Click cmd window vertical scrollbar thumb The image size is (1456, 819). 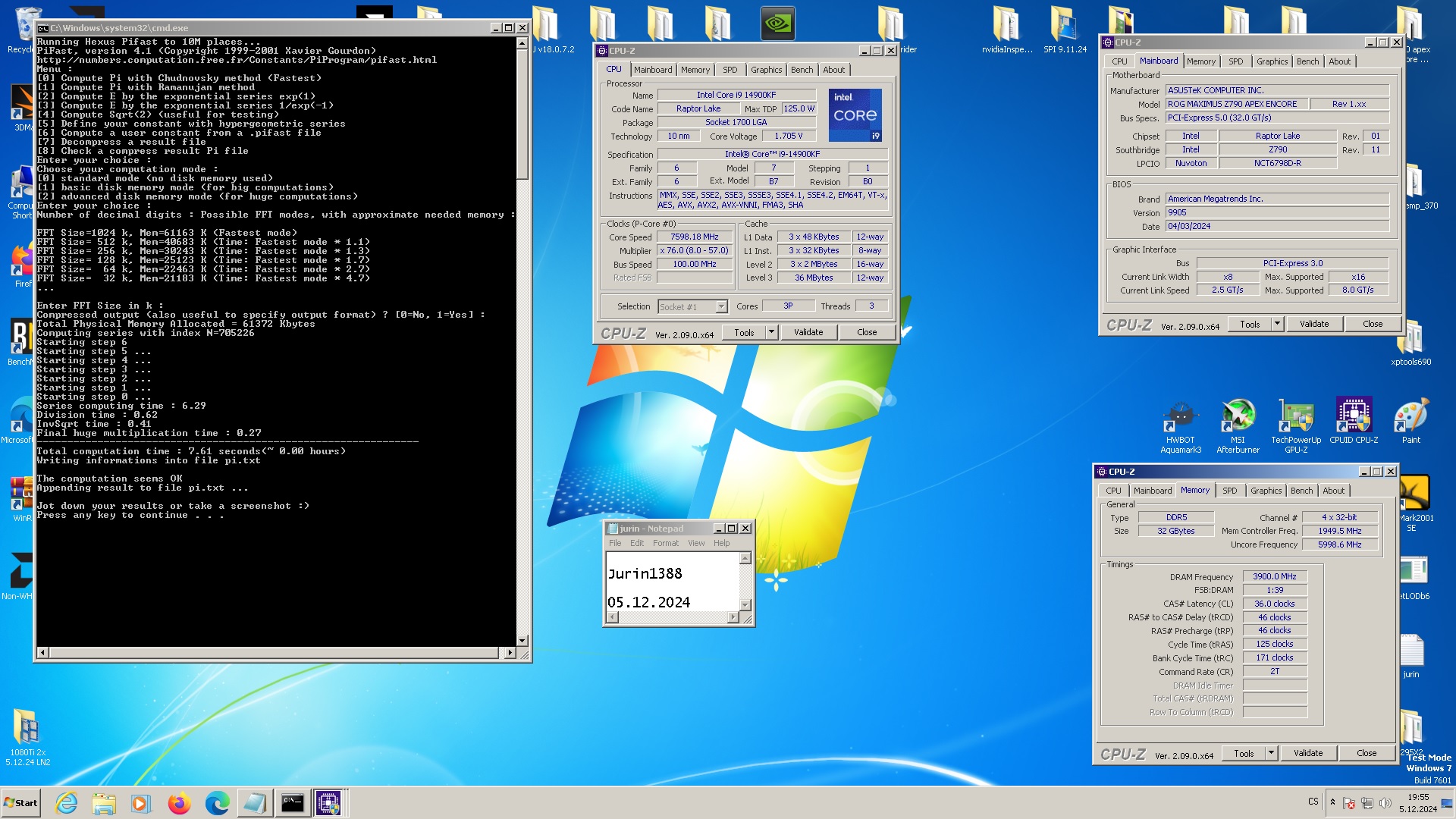pos(522,114)
